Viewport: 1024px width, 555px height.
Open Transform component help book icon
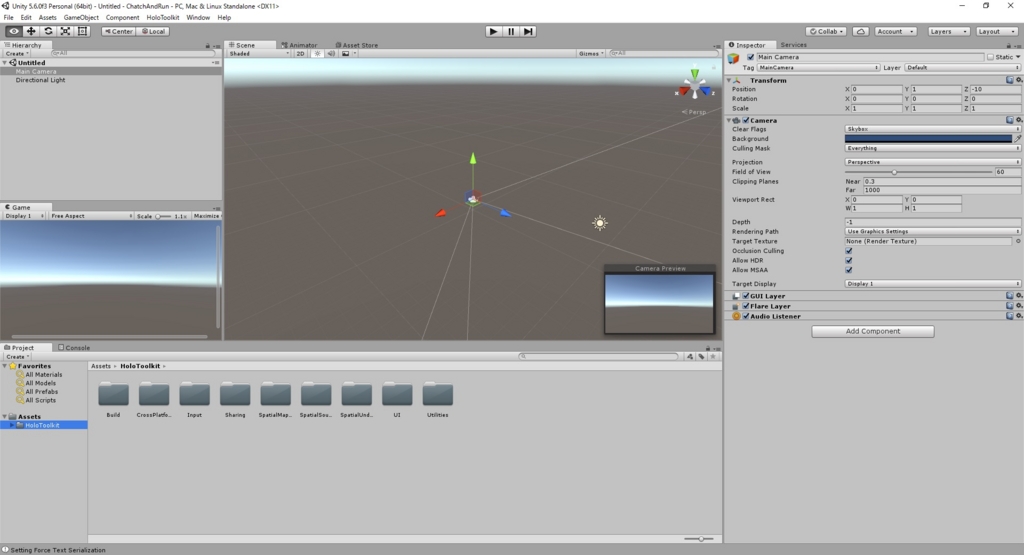click(x=1010, y=80)
